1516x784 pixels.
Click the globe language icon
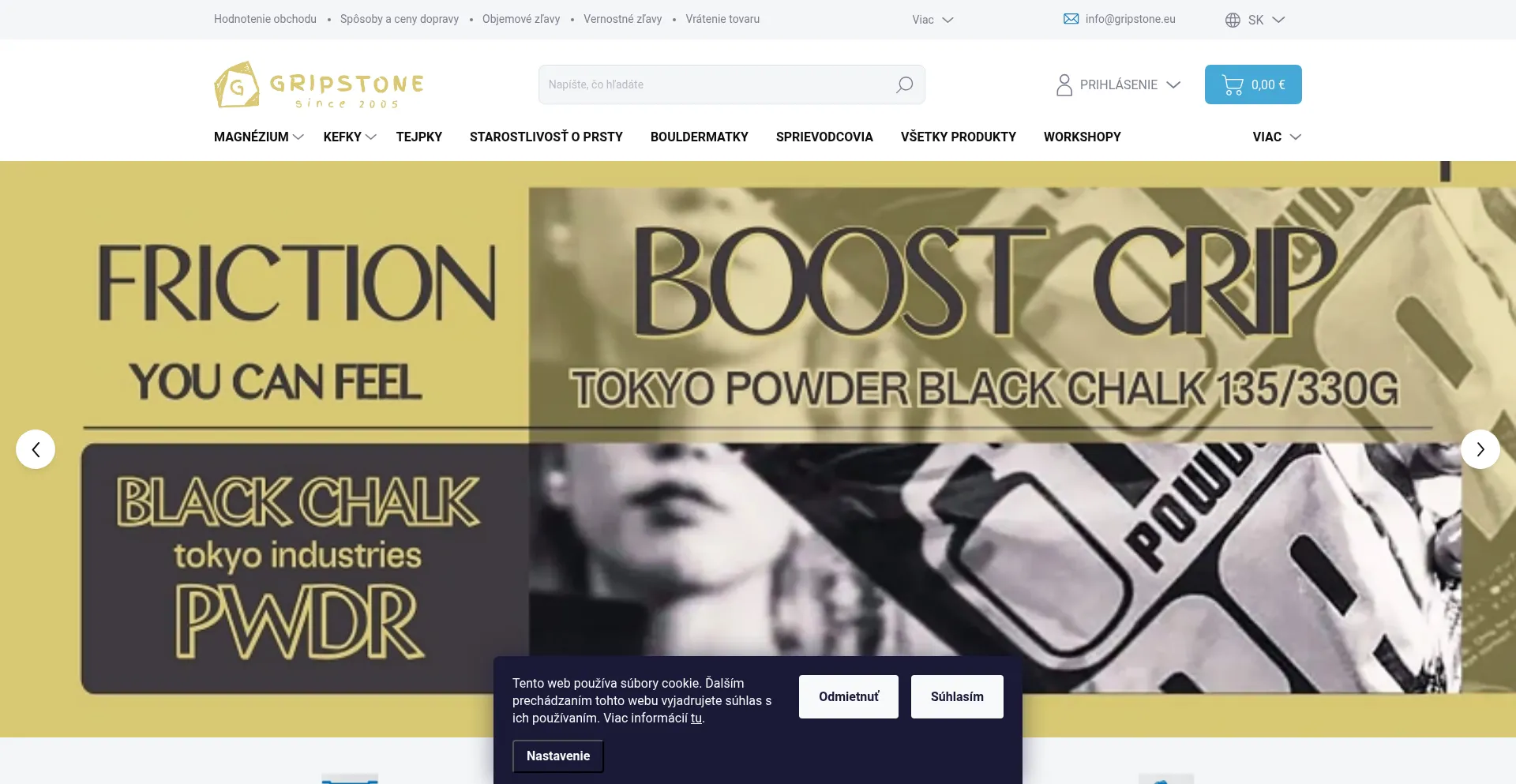1233,20
